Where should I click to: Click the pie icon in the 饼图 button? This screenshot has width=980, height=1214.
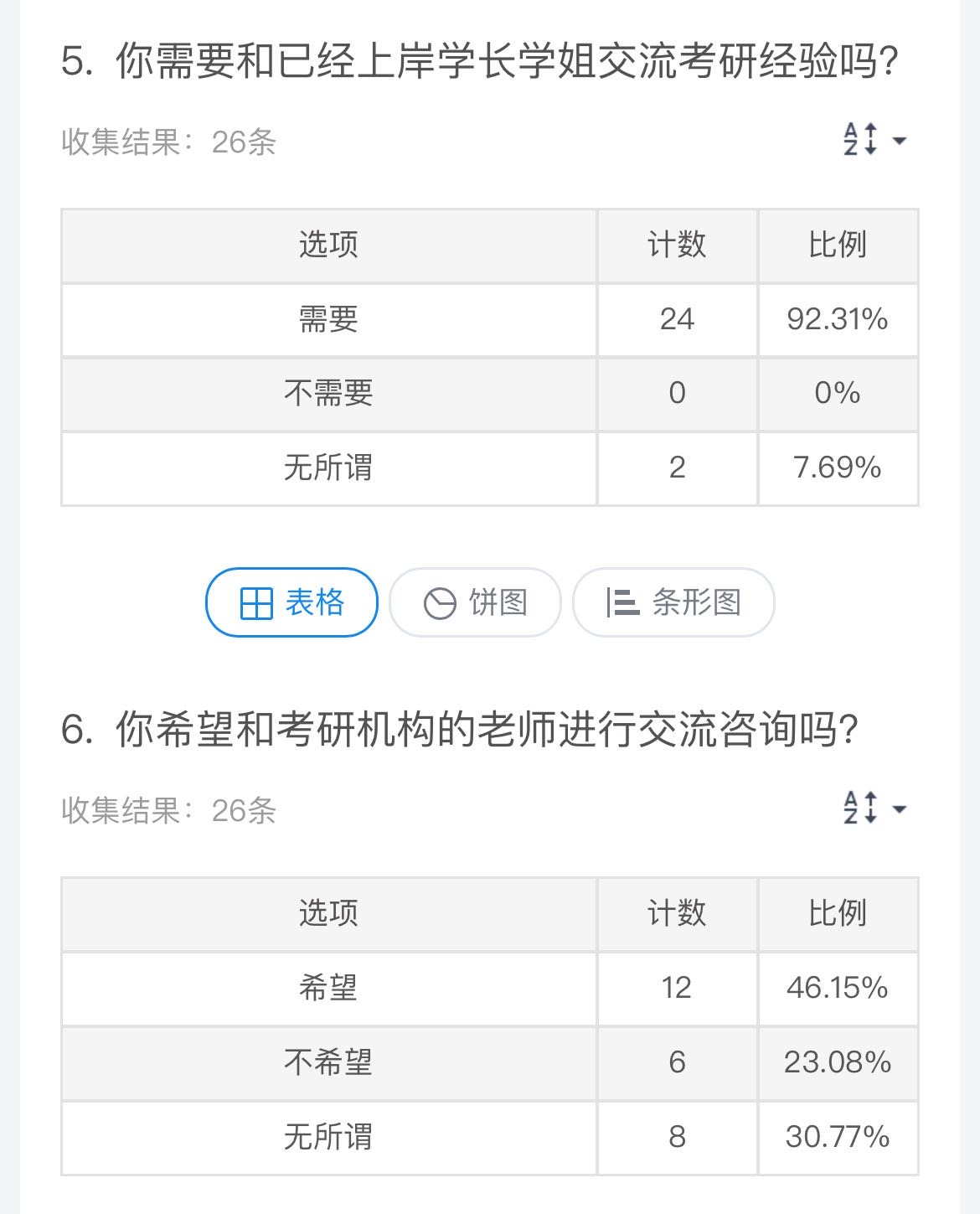440,603
